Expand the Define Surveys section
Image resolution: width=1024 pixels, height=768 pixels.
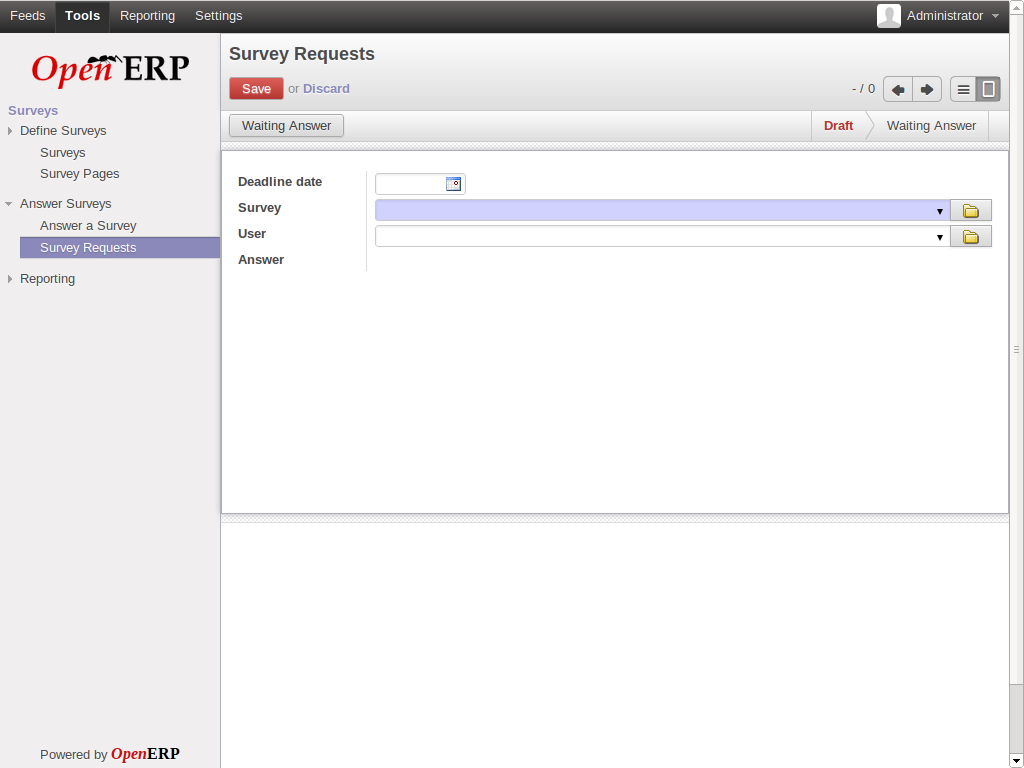pos(10,131)
